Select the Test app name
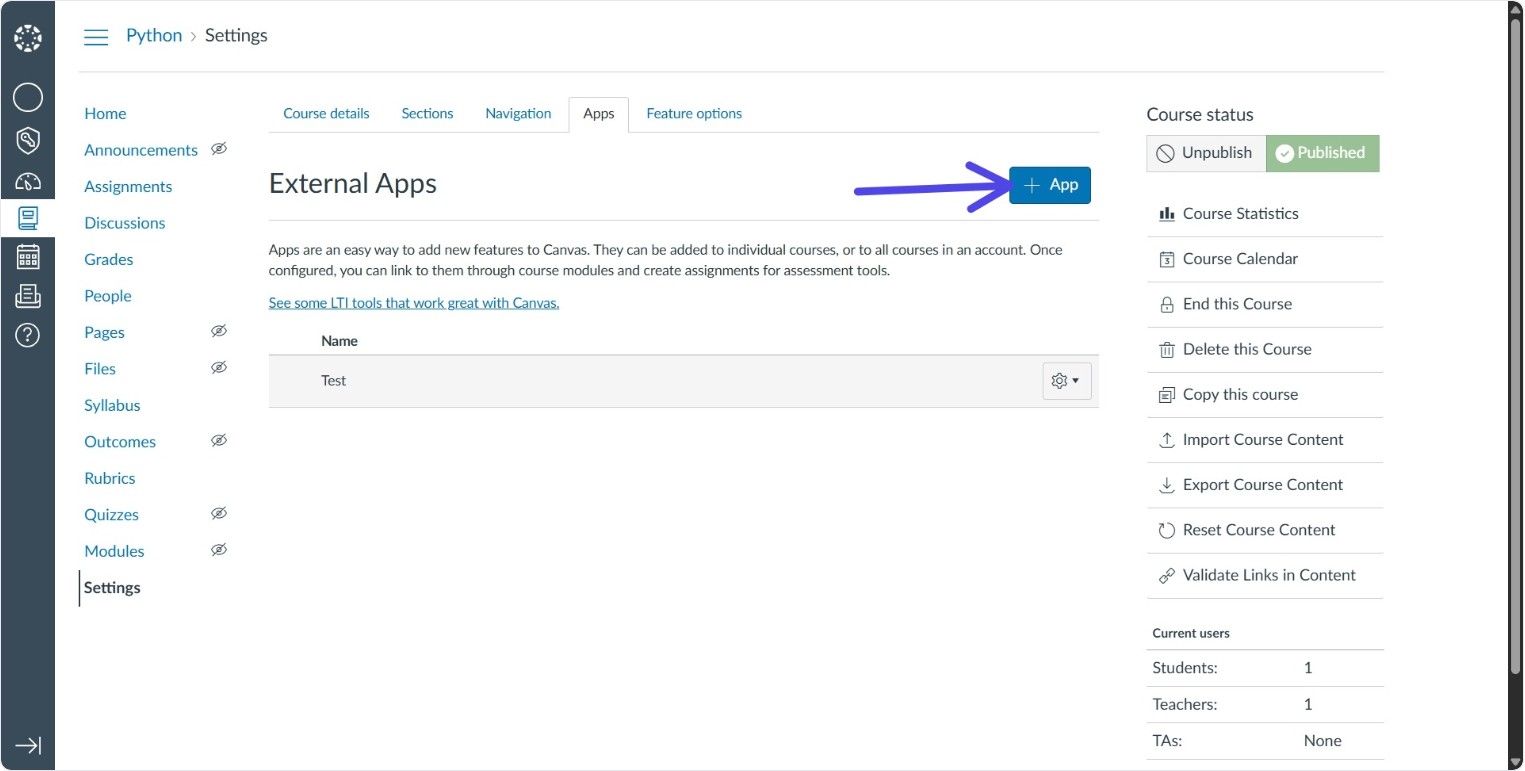 click(334, 381)
